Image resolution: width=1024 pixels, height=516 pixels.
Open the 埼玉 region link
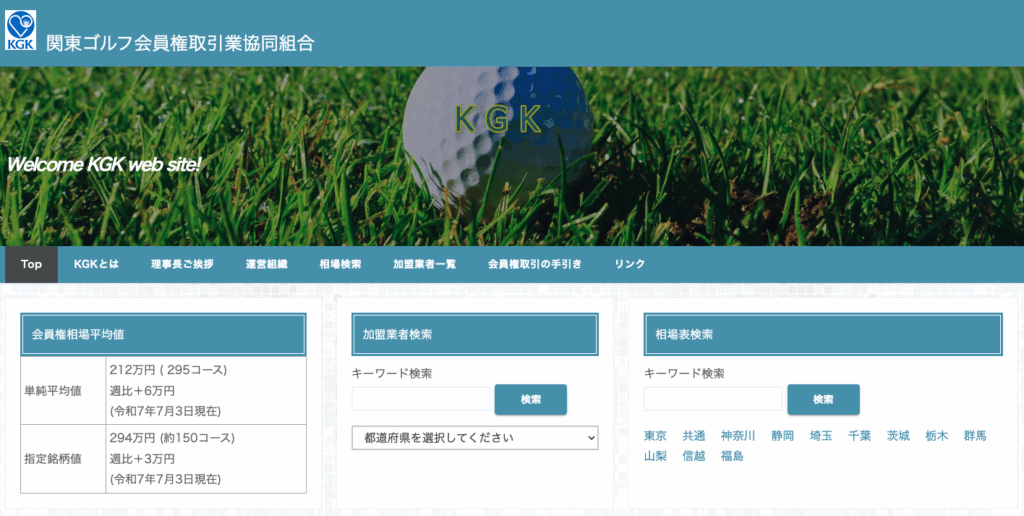tap(821, 436)
